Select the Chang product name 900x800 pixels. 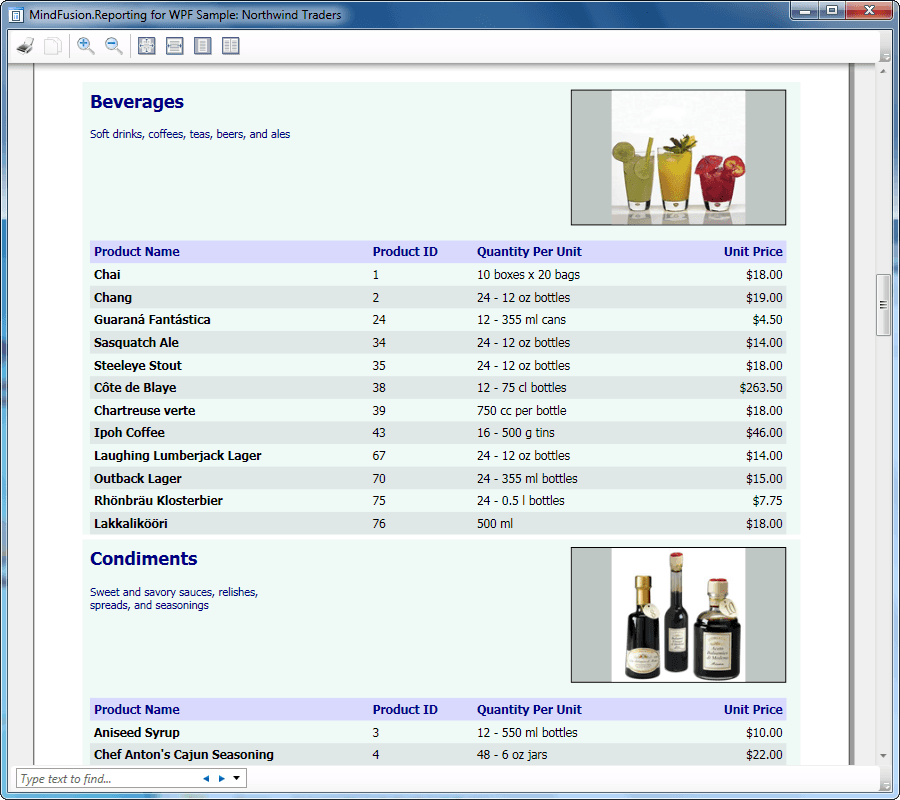tap(113, 298)
